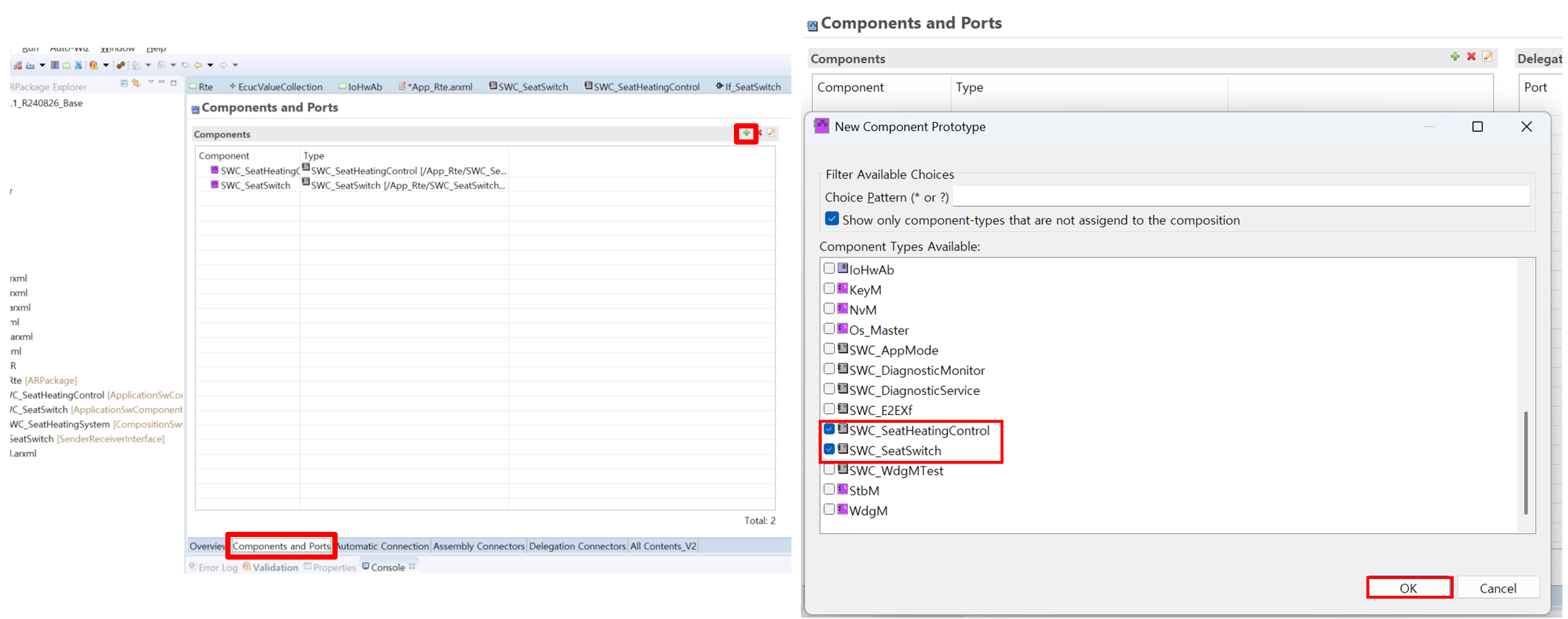Click the red-highlighted green plus add icon
The height and width of the screenshot is (619, 1568).
coord(746,134)
